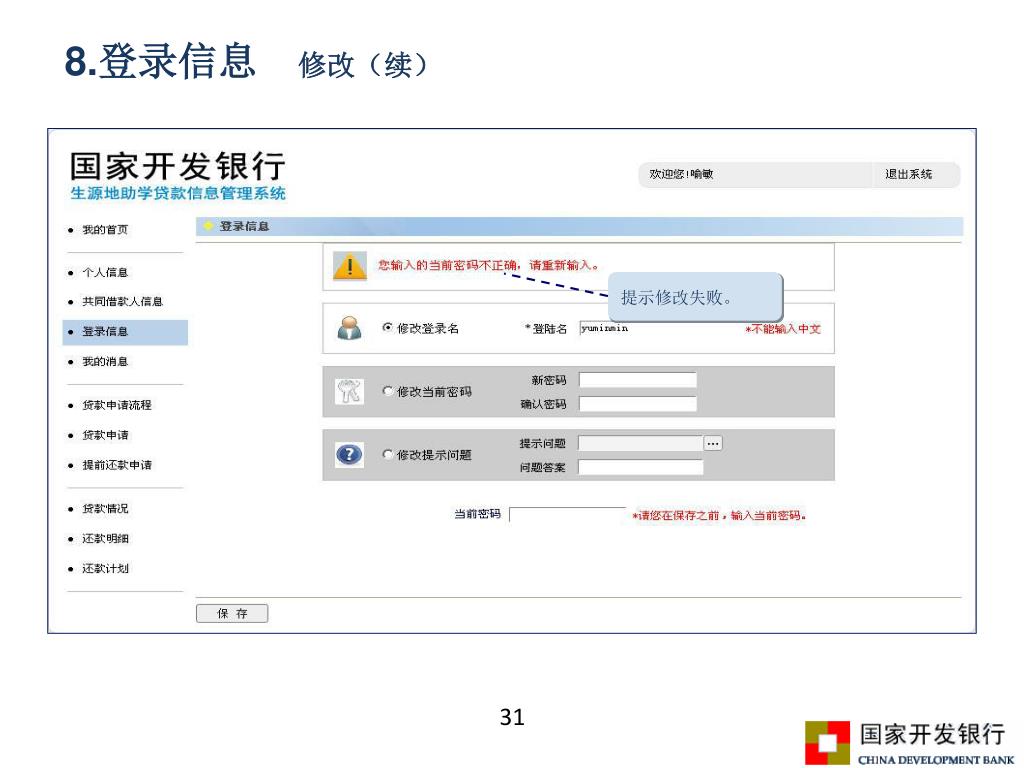This screenshot has width=1024, height=768.
Task: Select 登录信息 in the sidebar
Action: [x=125, y=332]
